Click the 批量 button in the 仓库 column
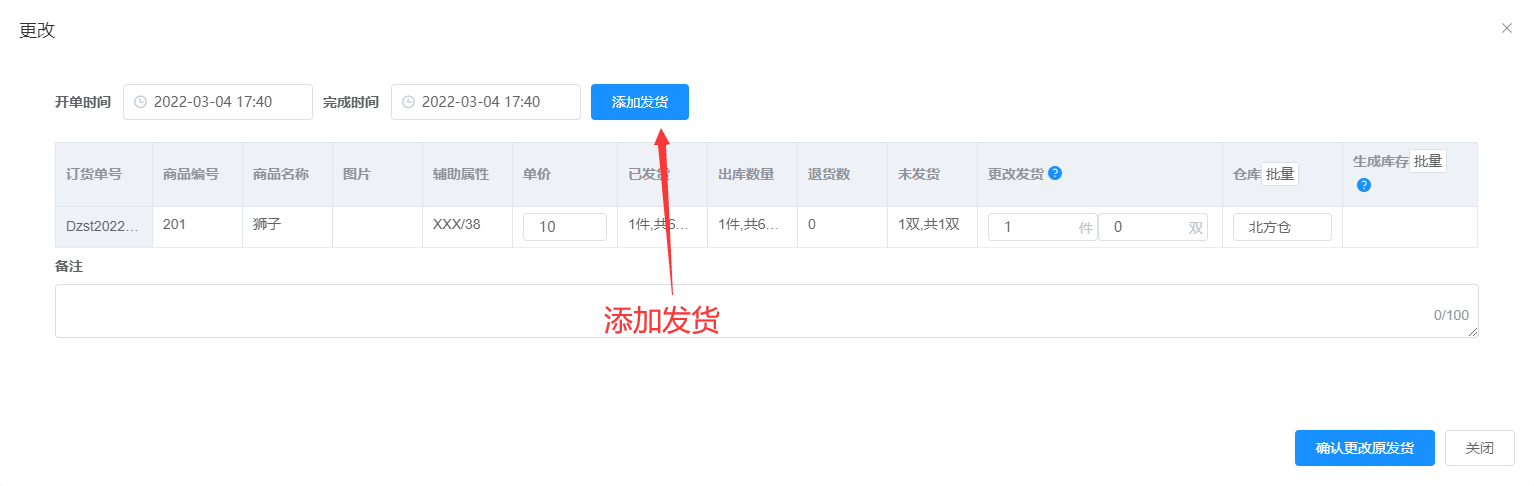 pyautogui.click(x=1279, y=174)
